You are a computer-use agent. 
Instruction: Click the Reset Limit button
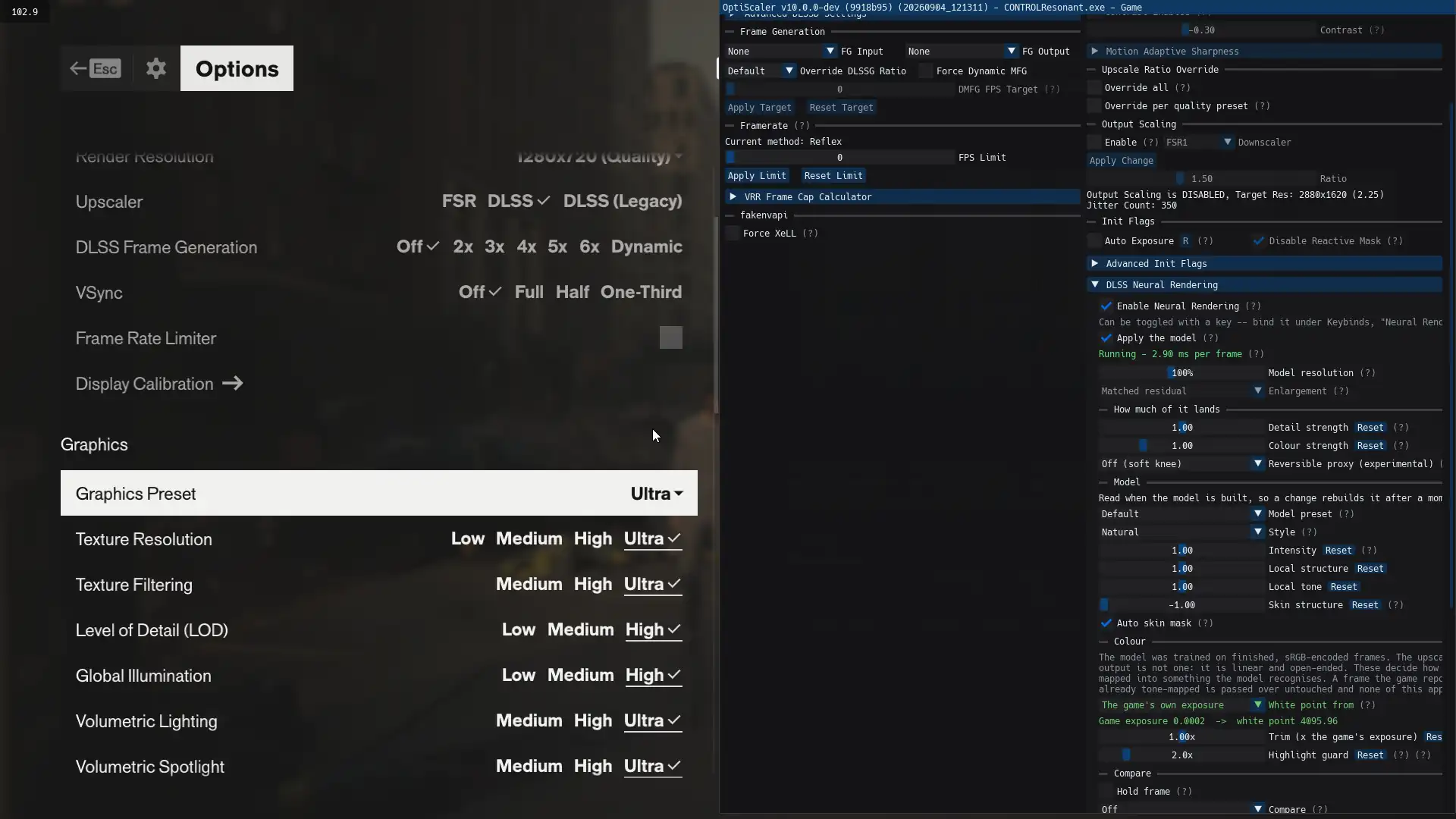point(833,176)
